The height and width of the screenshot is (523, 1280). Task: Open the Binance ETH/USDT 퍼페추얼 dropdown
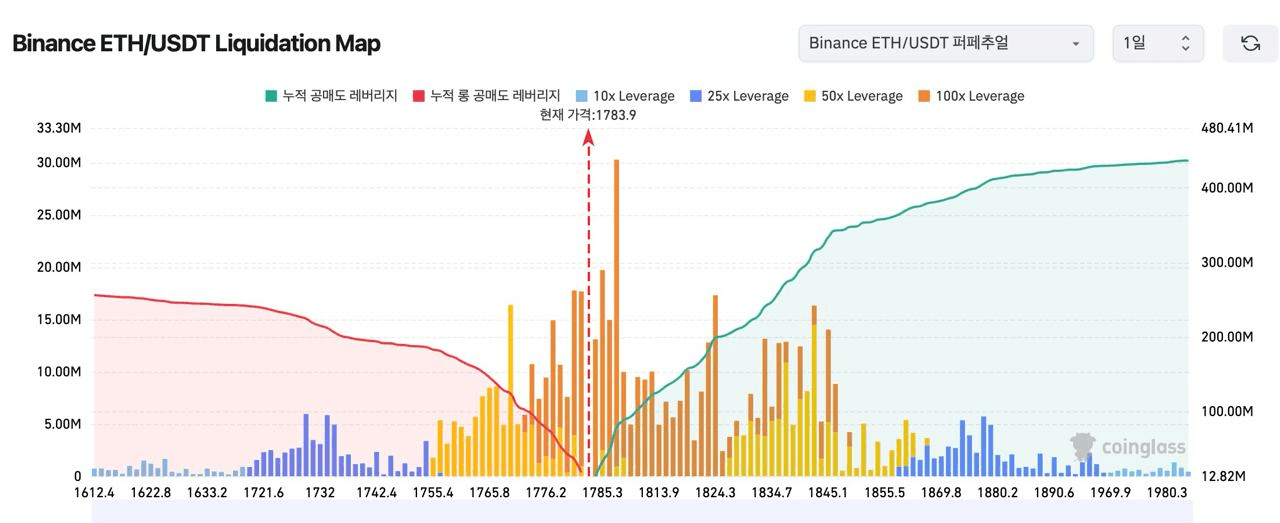(947, 44)
